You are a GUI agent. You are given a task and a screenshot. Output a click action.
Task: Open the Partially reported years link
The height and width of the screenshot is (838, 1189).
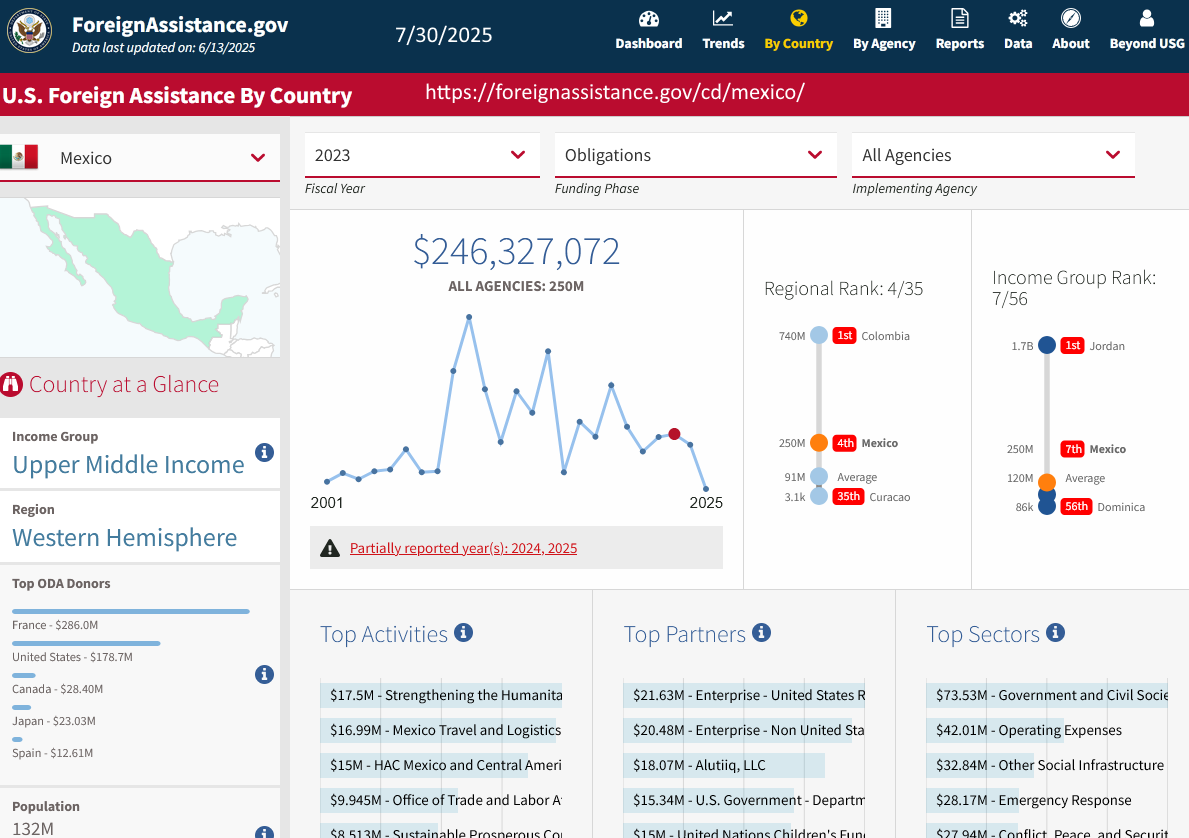463,548
